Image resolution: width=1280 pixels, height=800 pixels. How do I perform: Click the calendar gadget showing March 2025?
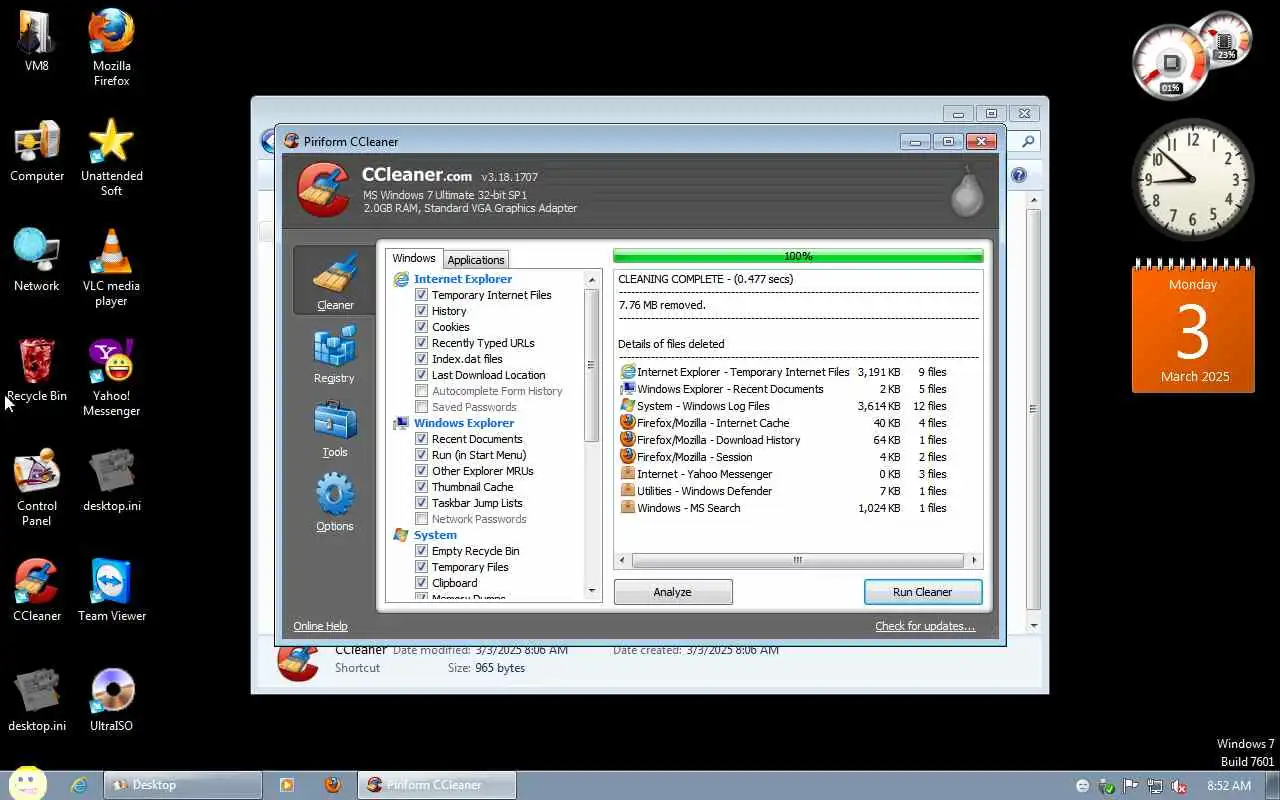pos(1193,327)
